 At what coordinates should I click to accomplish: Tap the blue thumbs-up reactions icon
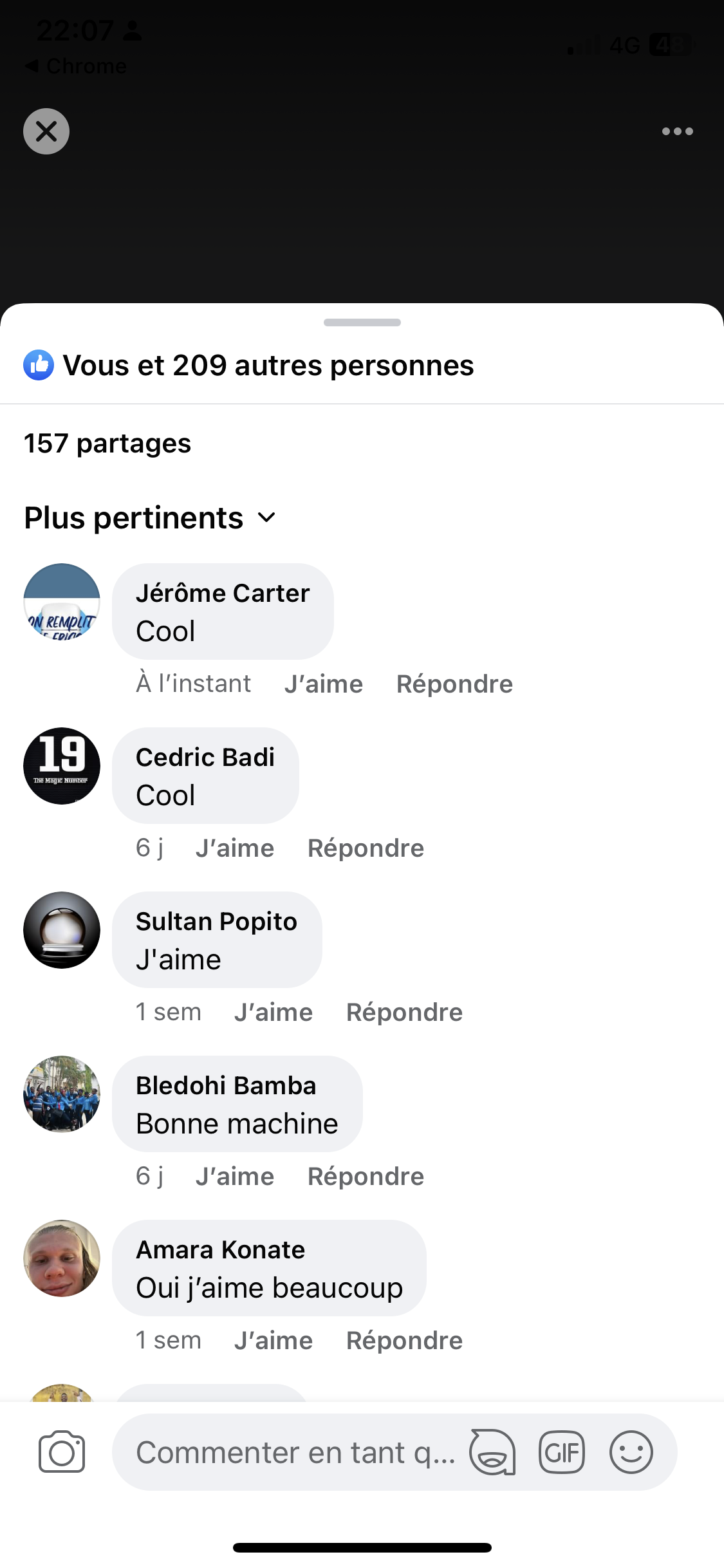coord(39,366)
